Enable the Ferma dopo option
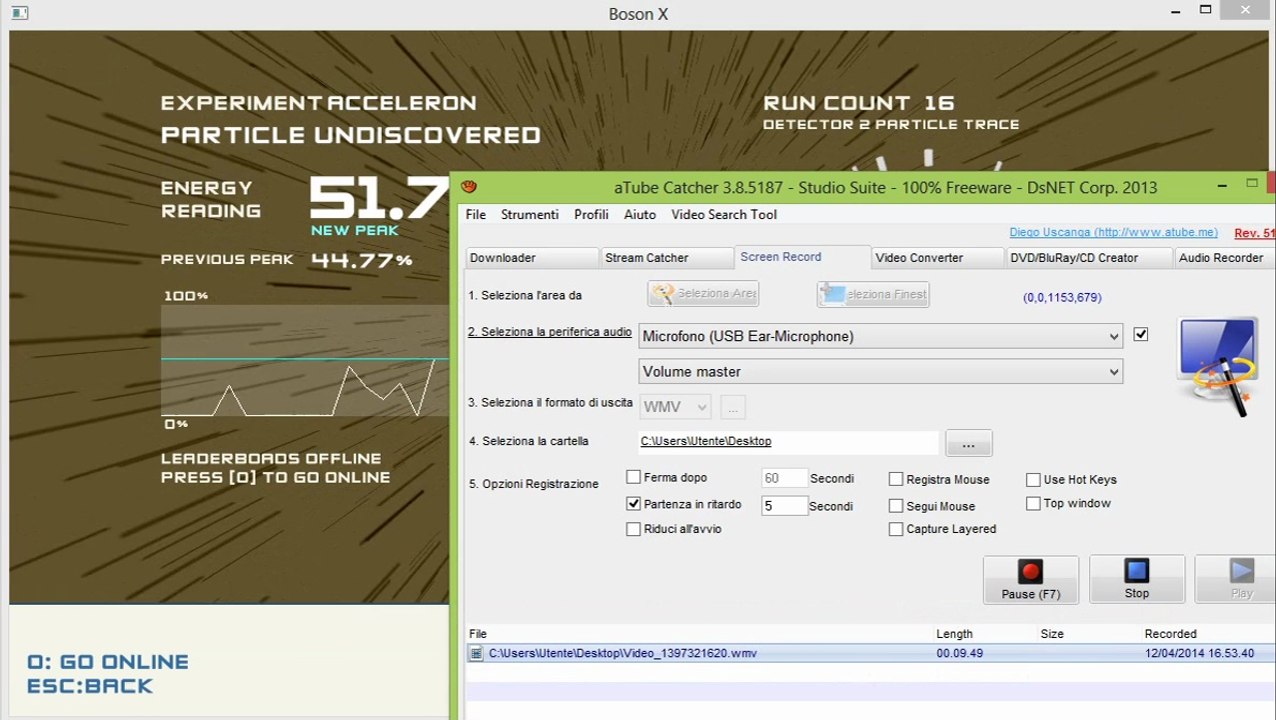The width and height of the screenshot is (1276, 720). (633, 478)
